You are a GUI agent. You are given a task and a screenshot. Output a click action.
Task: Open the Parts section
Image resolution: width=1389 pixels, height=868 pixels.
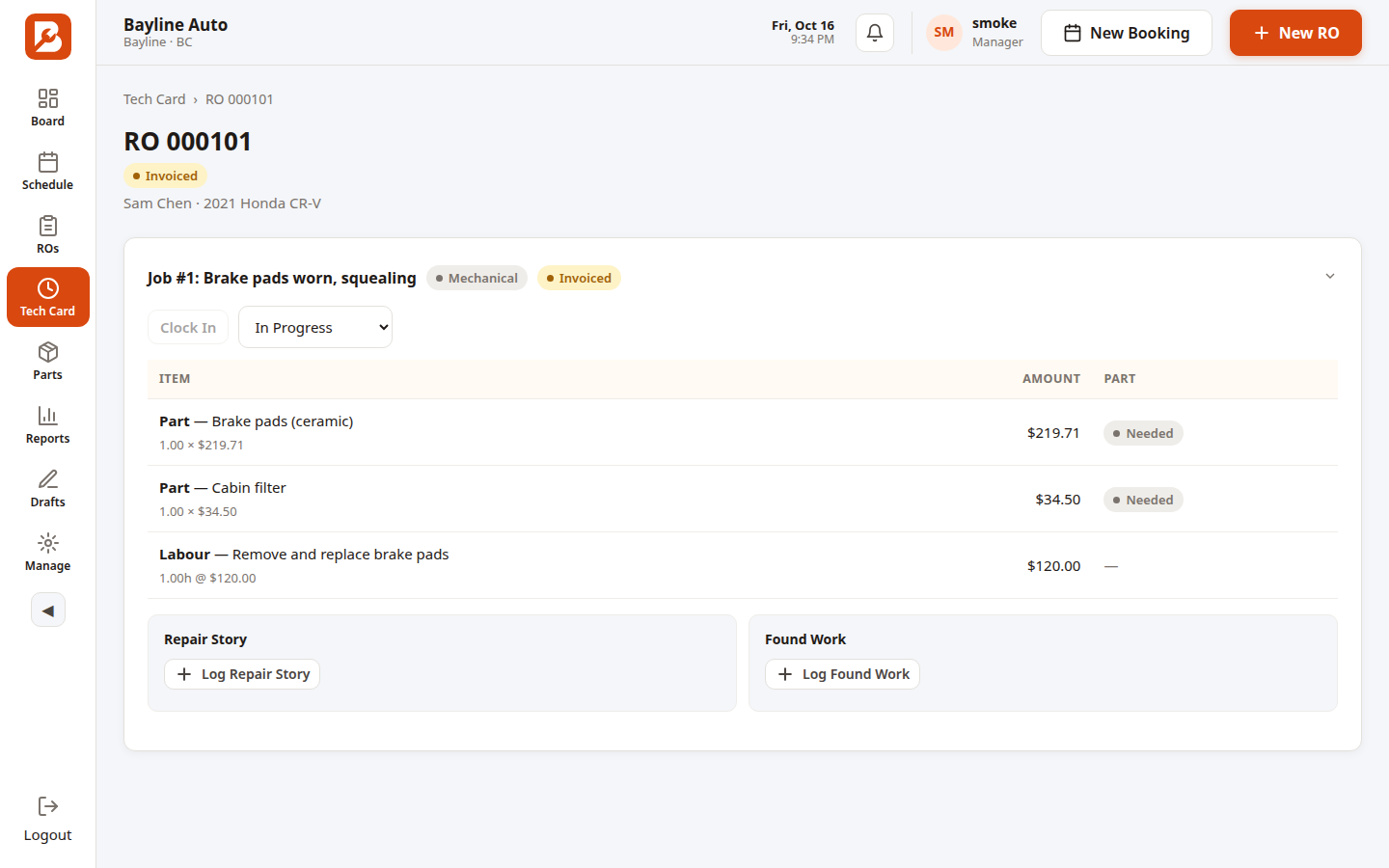(47, 361)
